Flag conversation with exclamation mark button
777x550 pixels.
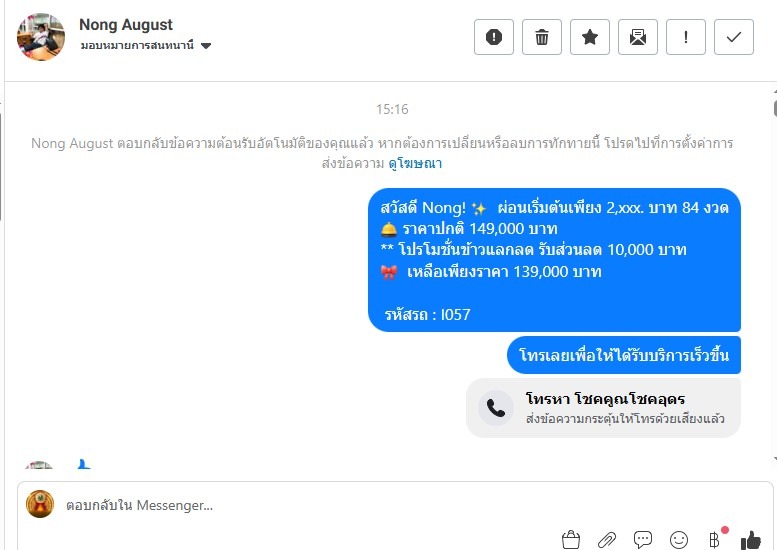pyautogui.click(x=686, y=37)
